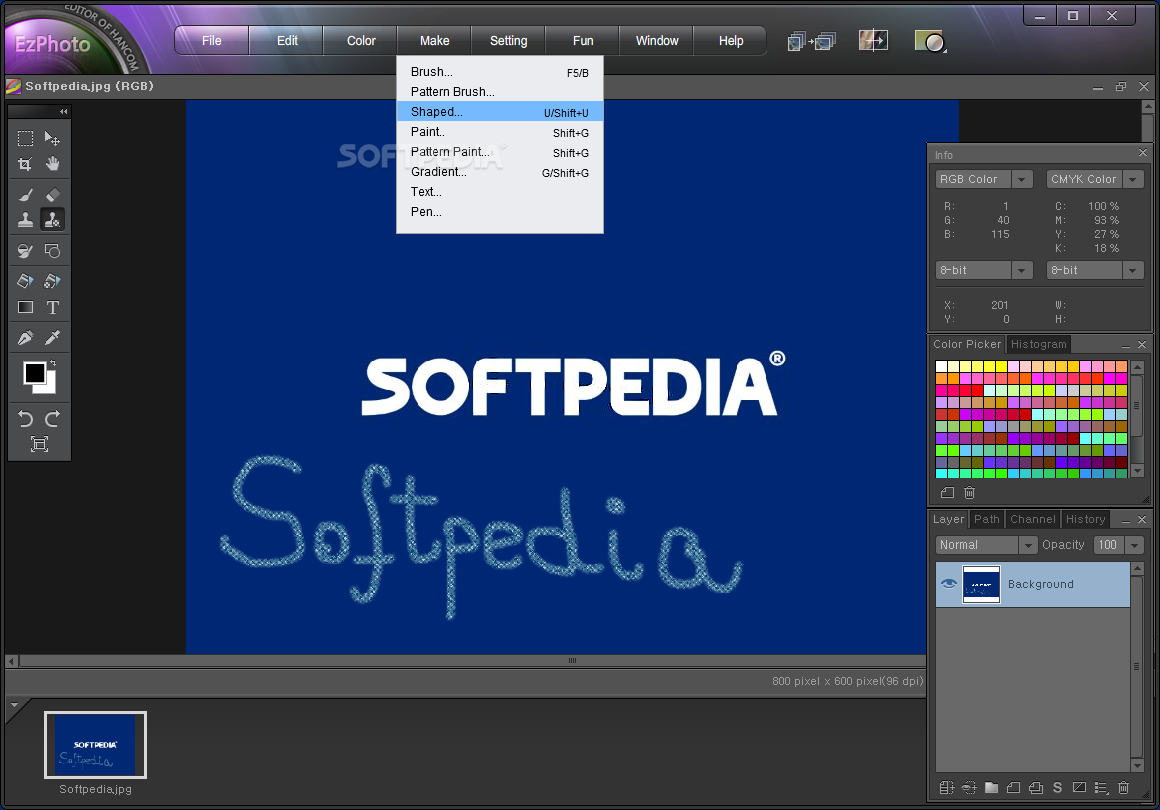Click the photo compare icon in header

click(873, 40)
